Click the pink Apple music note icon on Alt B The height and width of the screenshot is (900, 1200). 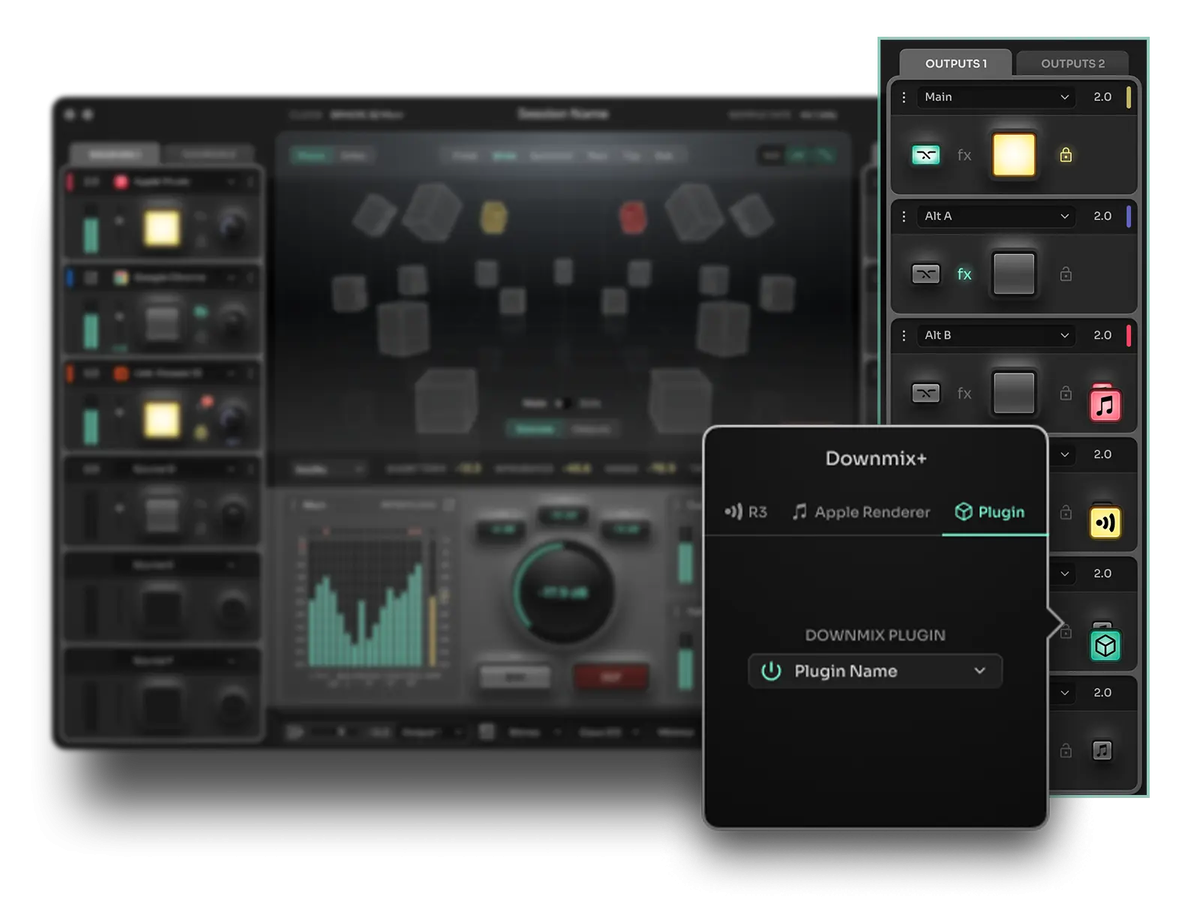pos(1105,404)
